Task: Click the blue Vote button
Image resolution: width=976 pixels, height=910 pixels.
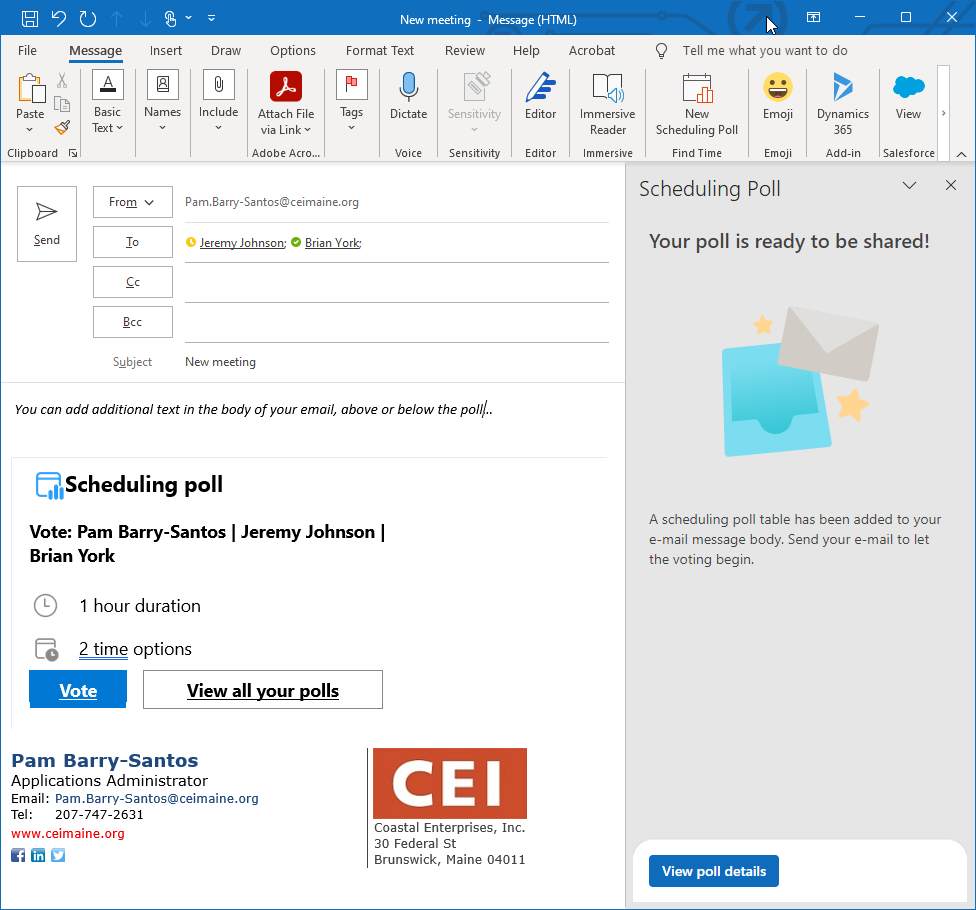Action: click(78, 690)
